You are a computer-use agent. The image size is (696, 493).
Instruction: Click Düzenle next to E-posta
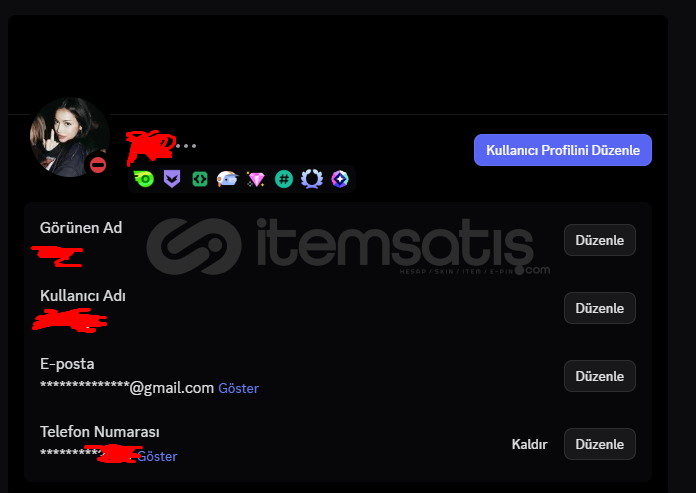(x=600, y=376)
